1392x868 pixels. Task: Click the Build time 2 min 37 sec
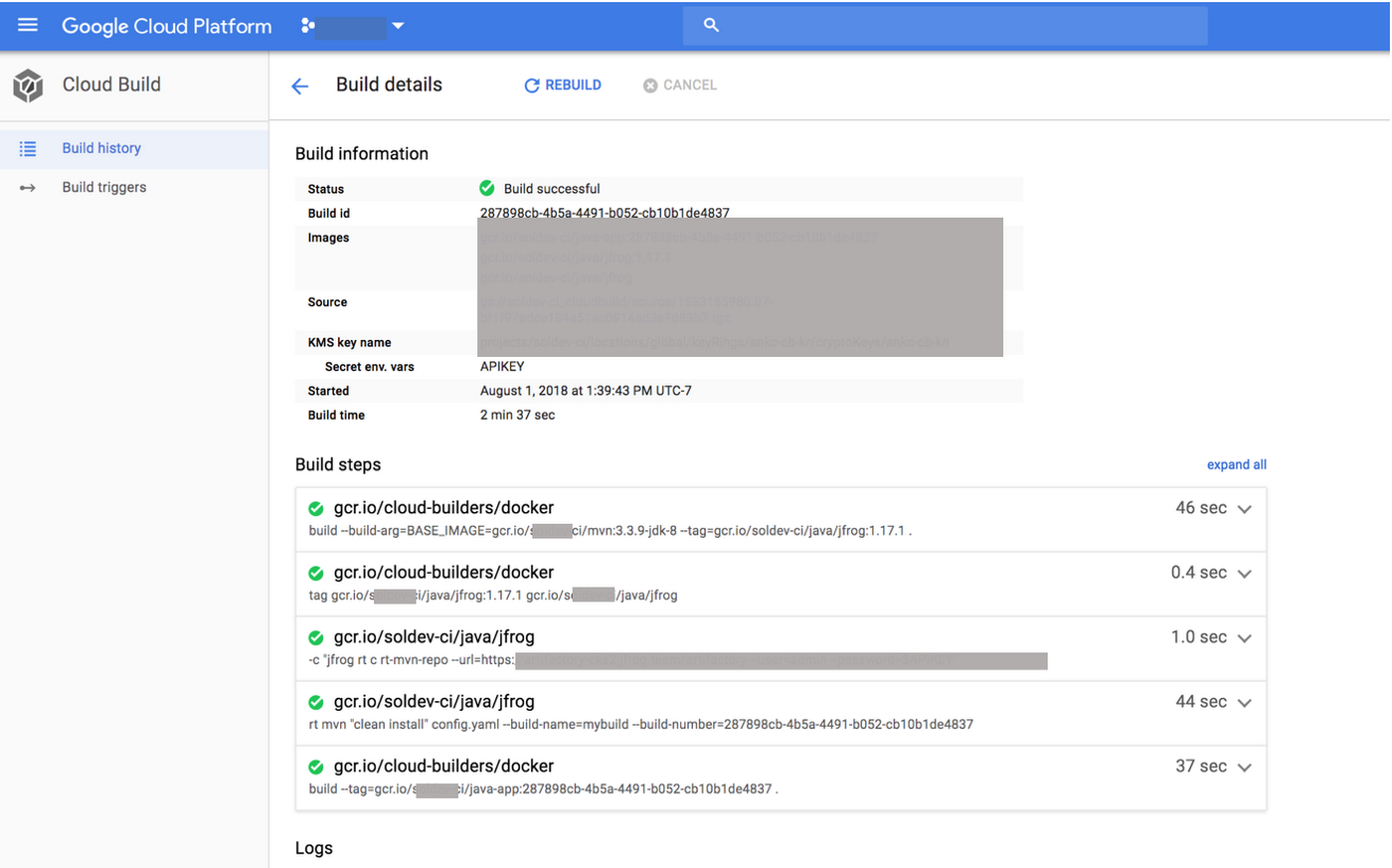[517, 415]
